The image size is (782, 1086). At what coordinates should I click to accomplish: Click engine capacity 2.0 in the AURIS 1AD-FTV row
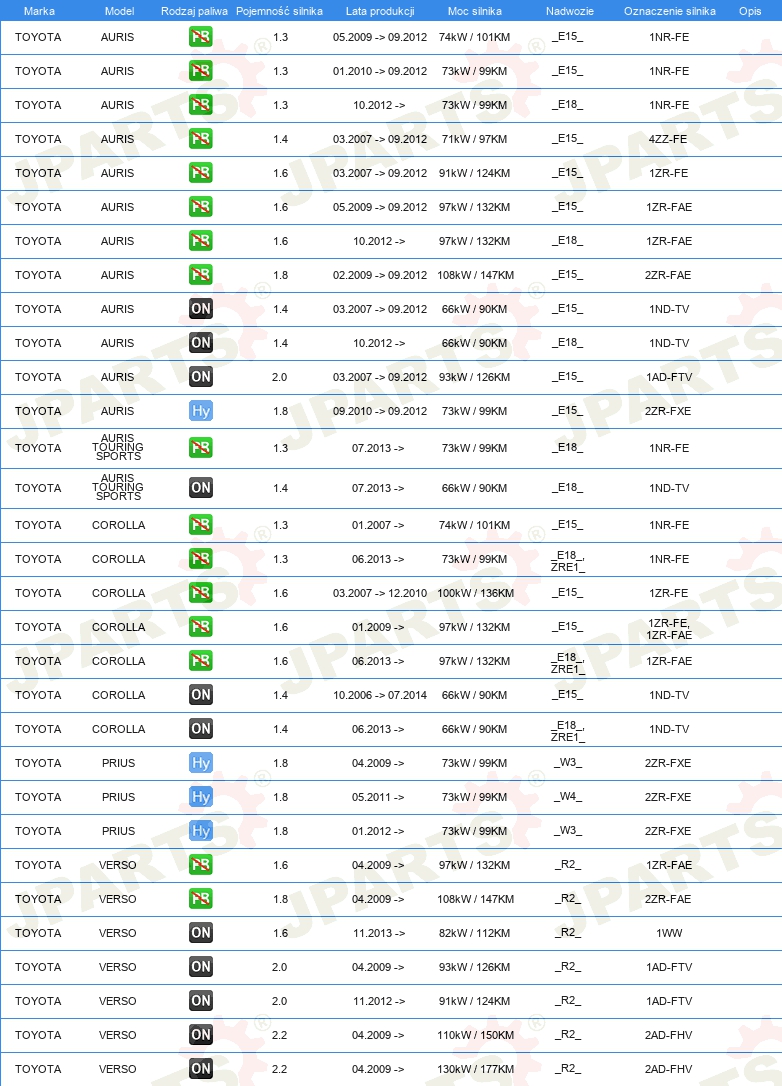tap(279, 377)
